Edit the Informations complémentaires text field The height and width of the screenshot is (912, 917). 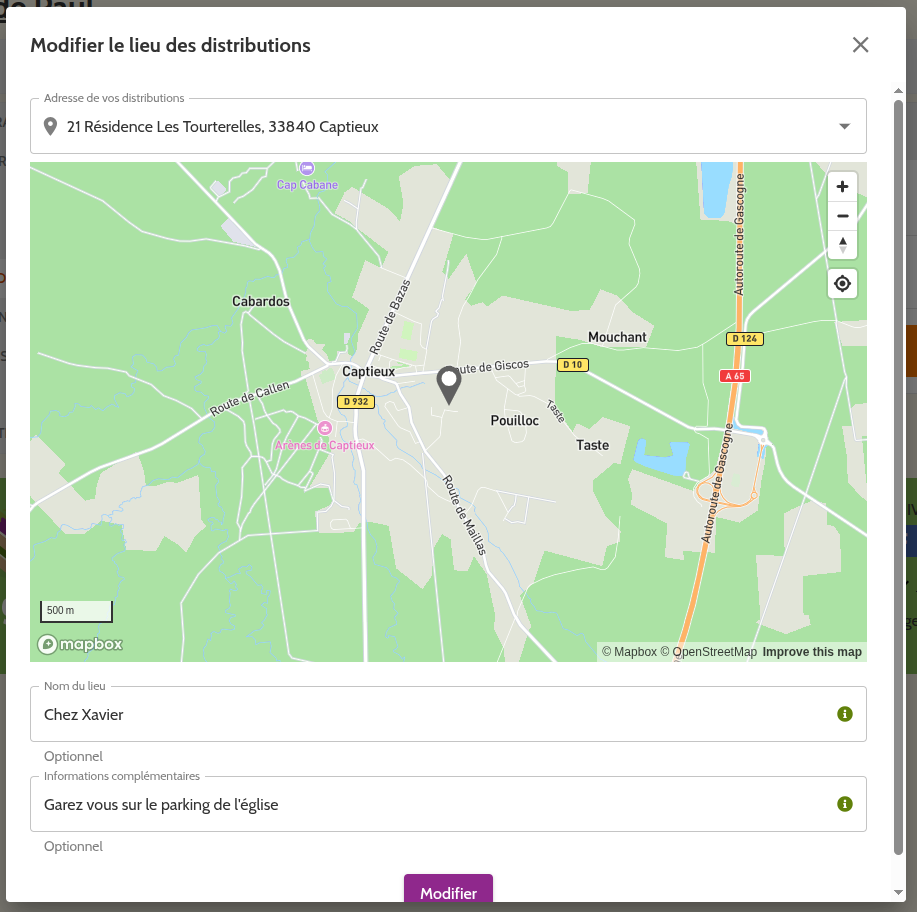(x=430, y=804)
